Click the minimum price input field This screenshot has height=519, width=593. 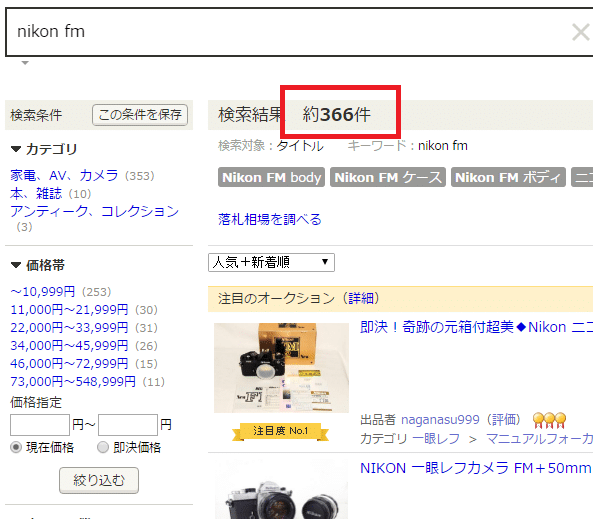coord(40,425)
